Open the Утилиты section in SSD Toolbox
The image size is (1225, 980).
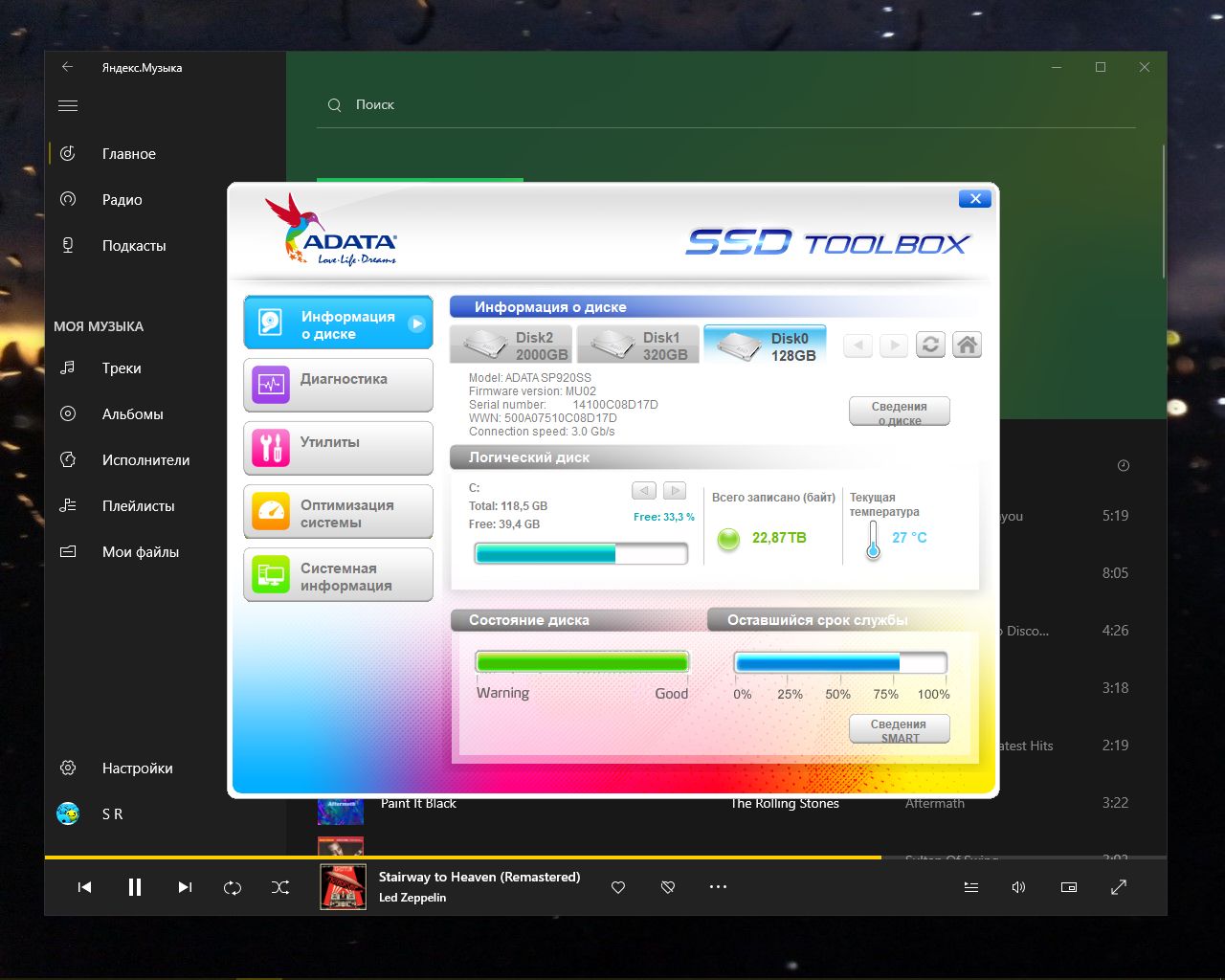coord(338,448)
